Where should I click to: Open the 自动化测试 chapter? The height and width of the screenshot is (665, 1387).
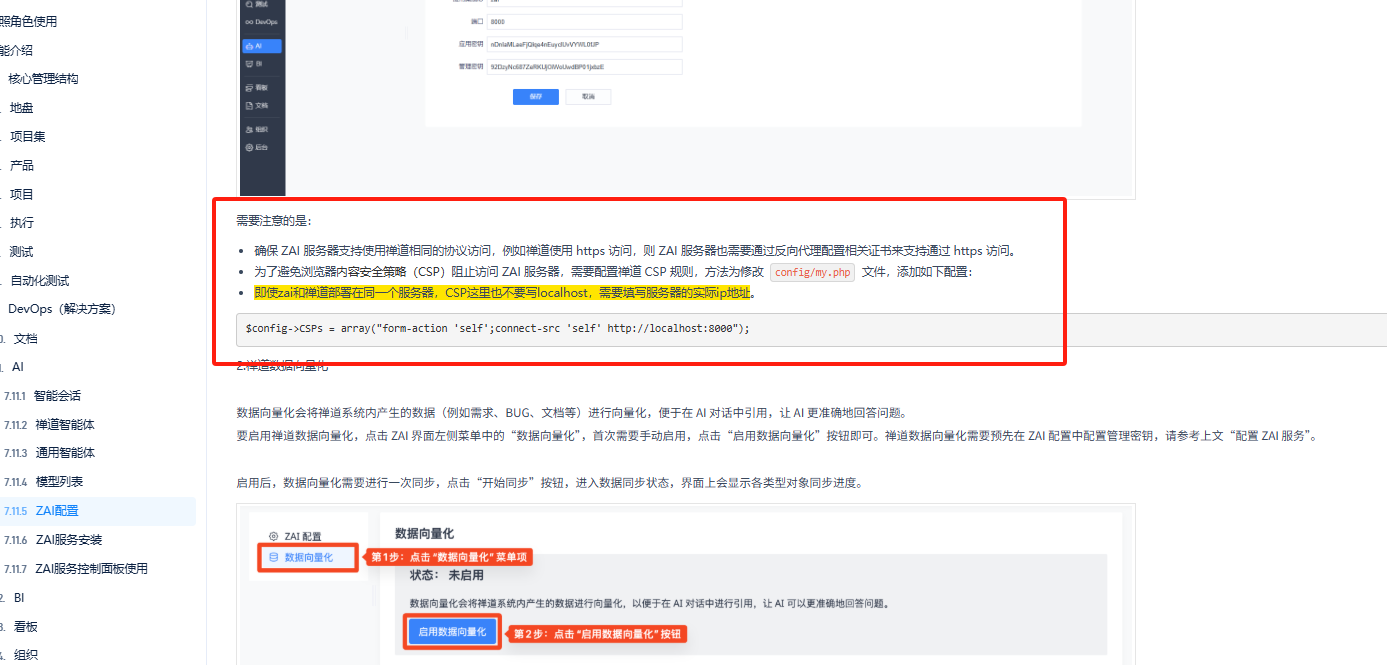coord(39,281)
